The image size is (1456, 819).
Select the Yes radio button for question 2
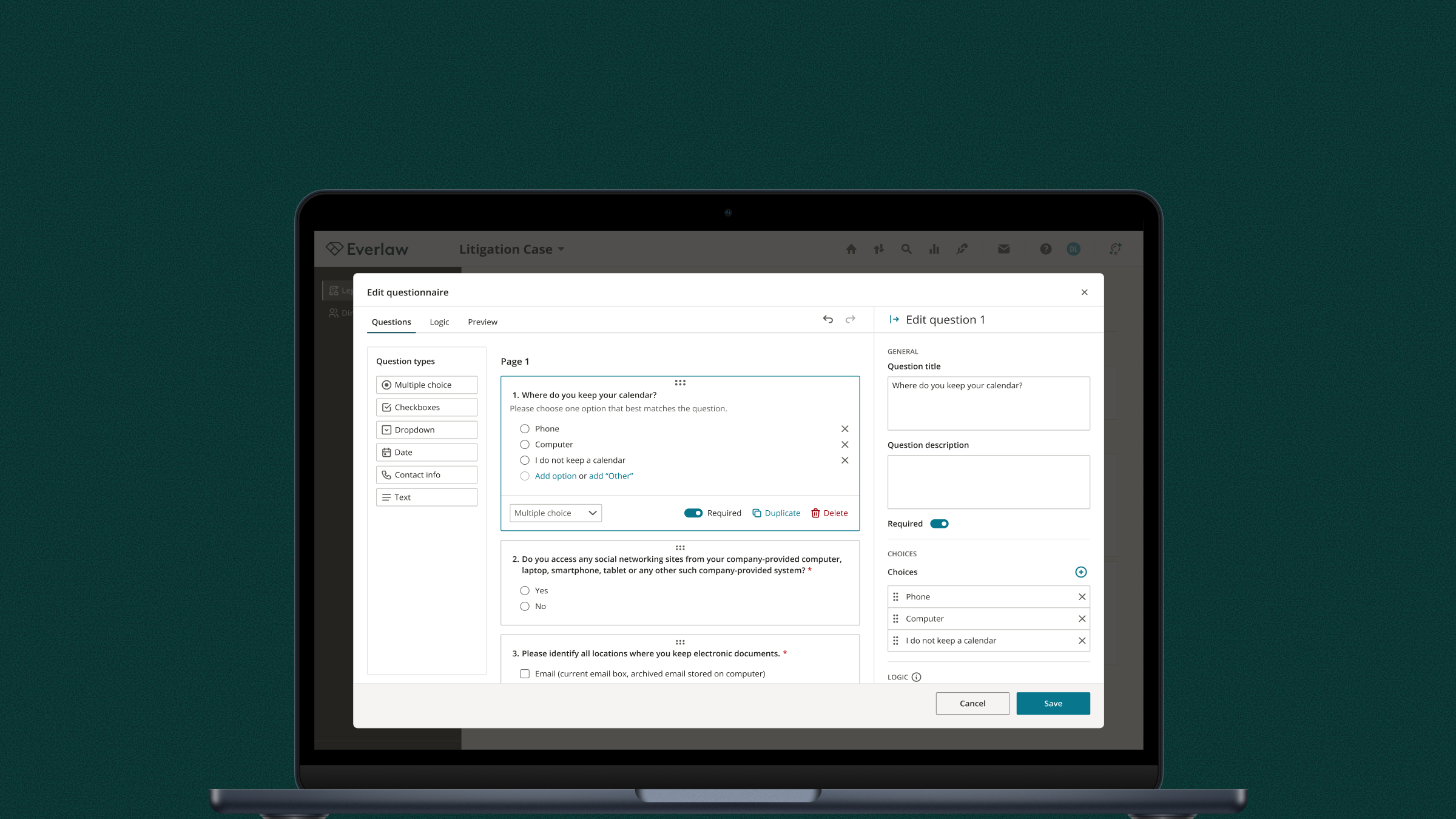[525, 590]
